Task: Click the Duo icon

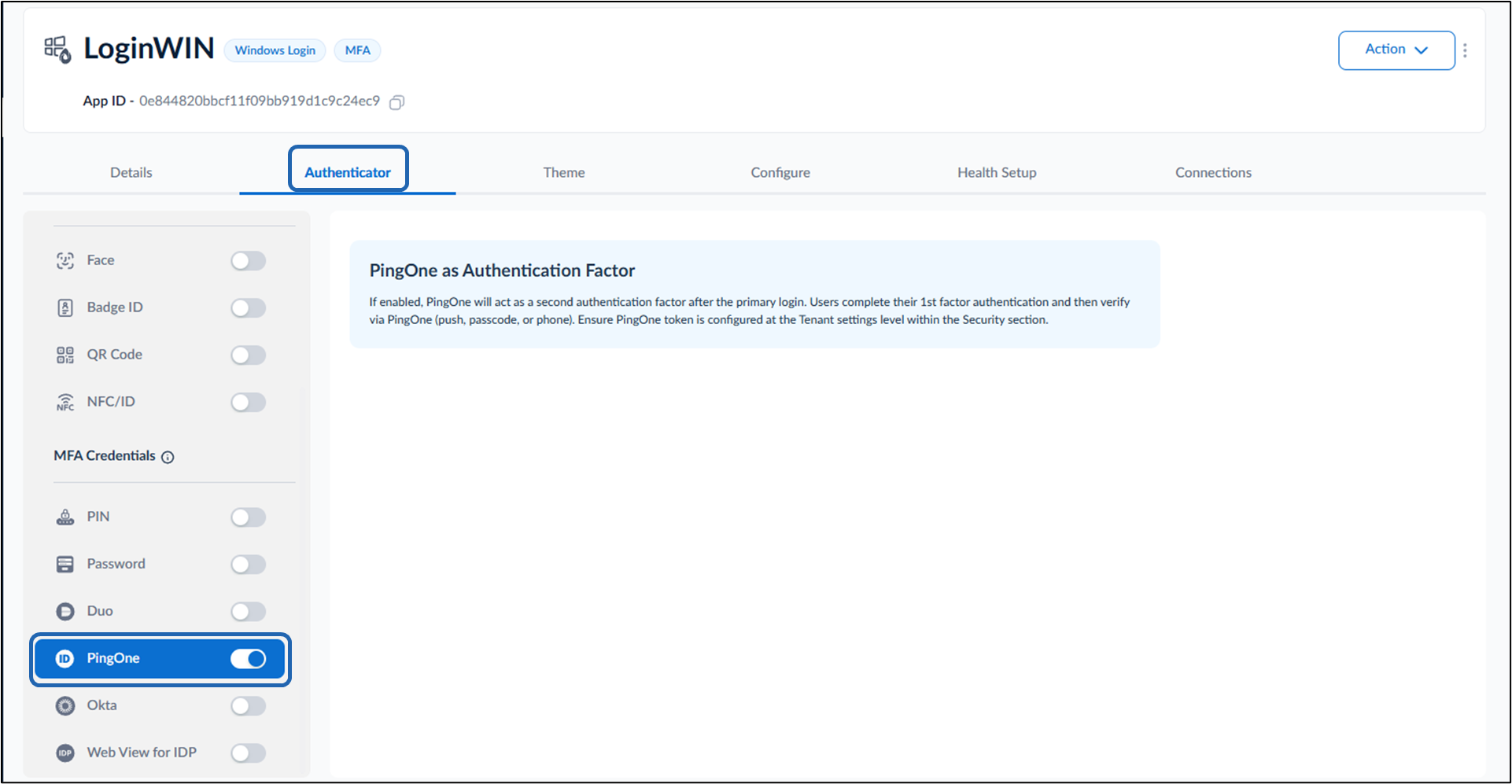Action: tap(65, 611)
